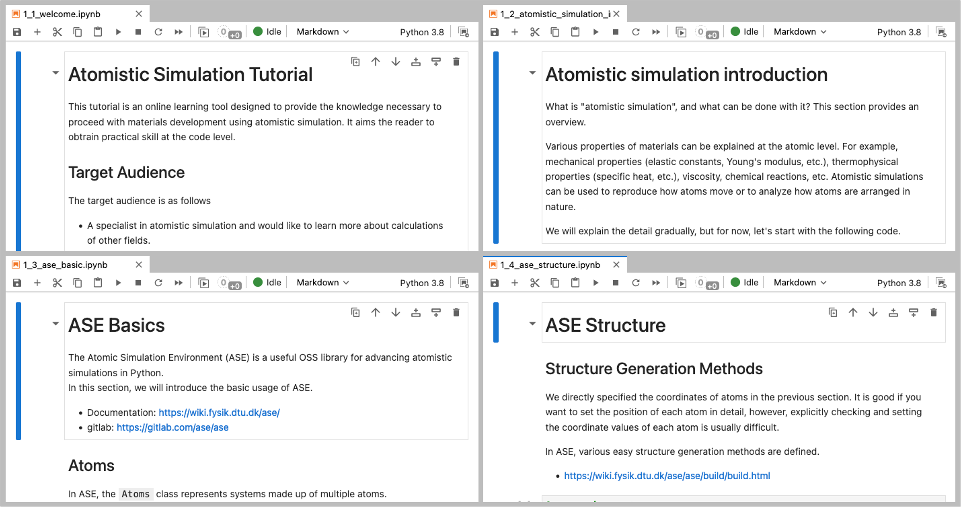Cut the selected cell in 1_1_welcome notebook
Viewport: 961px width, 507px height.
pyautogui.click(x=57, y=32)
